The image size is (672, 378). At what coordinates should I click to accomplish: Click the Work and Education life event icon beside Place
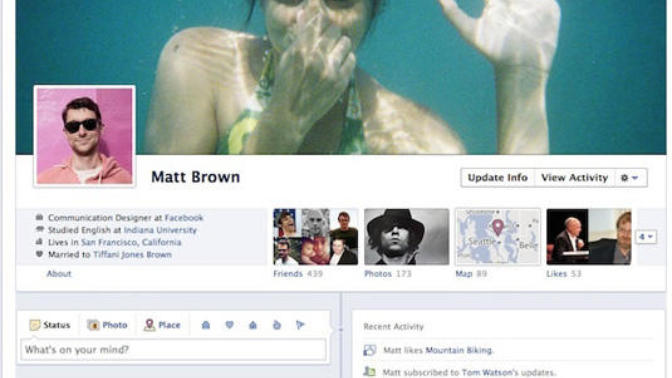tap(206, 325)
